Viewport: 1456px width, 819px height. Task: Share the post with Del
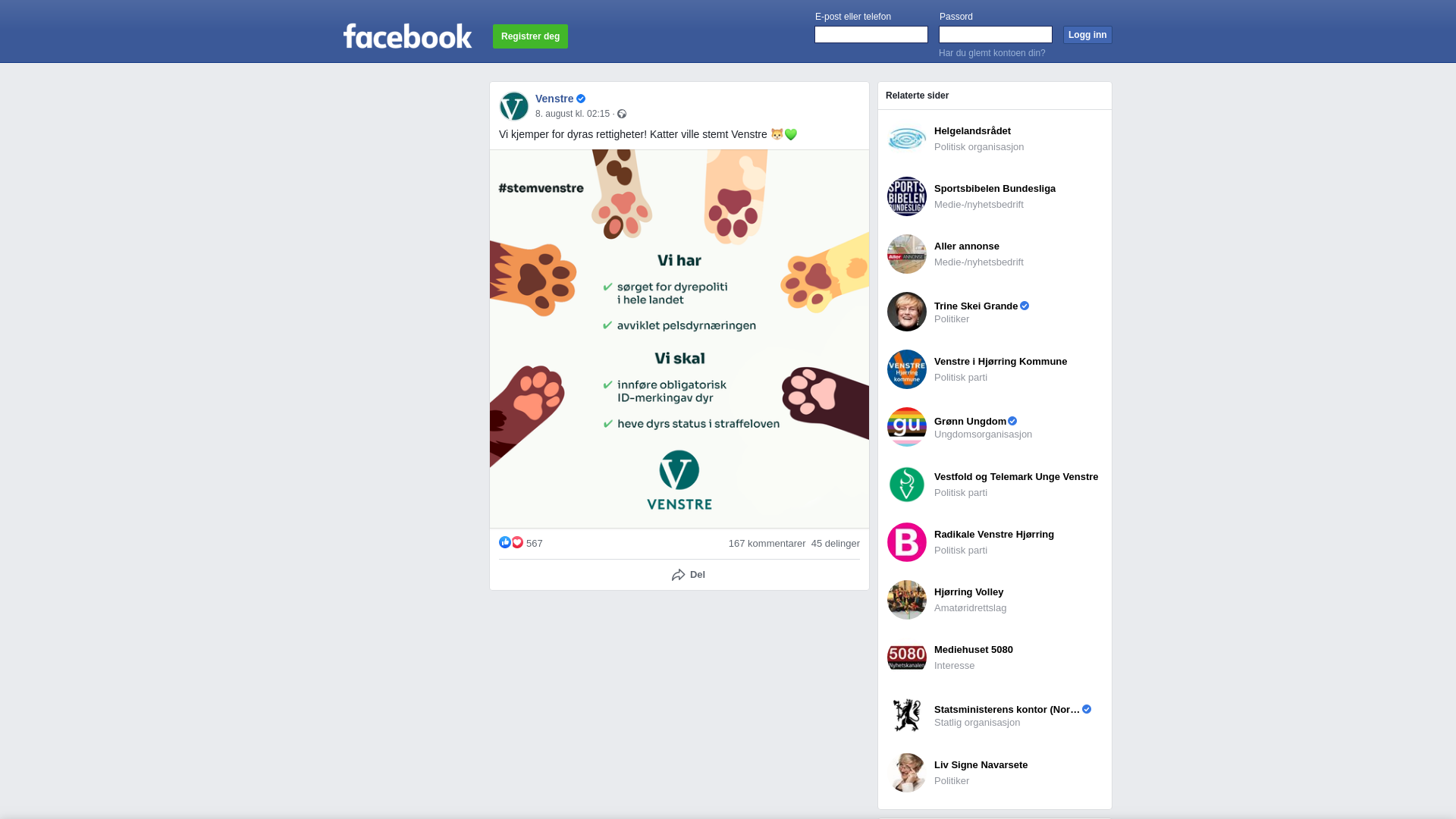[689, 575]
